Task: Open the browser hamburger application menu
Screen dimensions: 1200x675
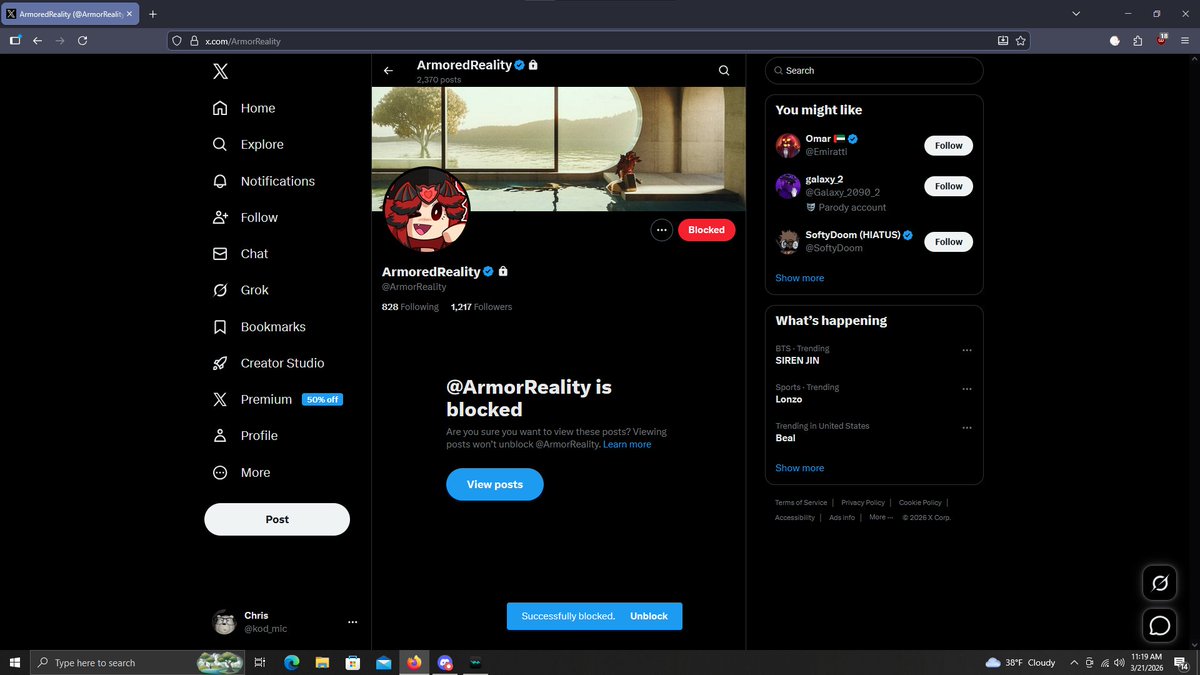Action: point(1184,41)
